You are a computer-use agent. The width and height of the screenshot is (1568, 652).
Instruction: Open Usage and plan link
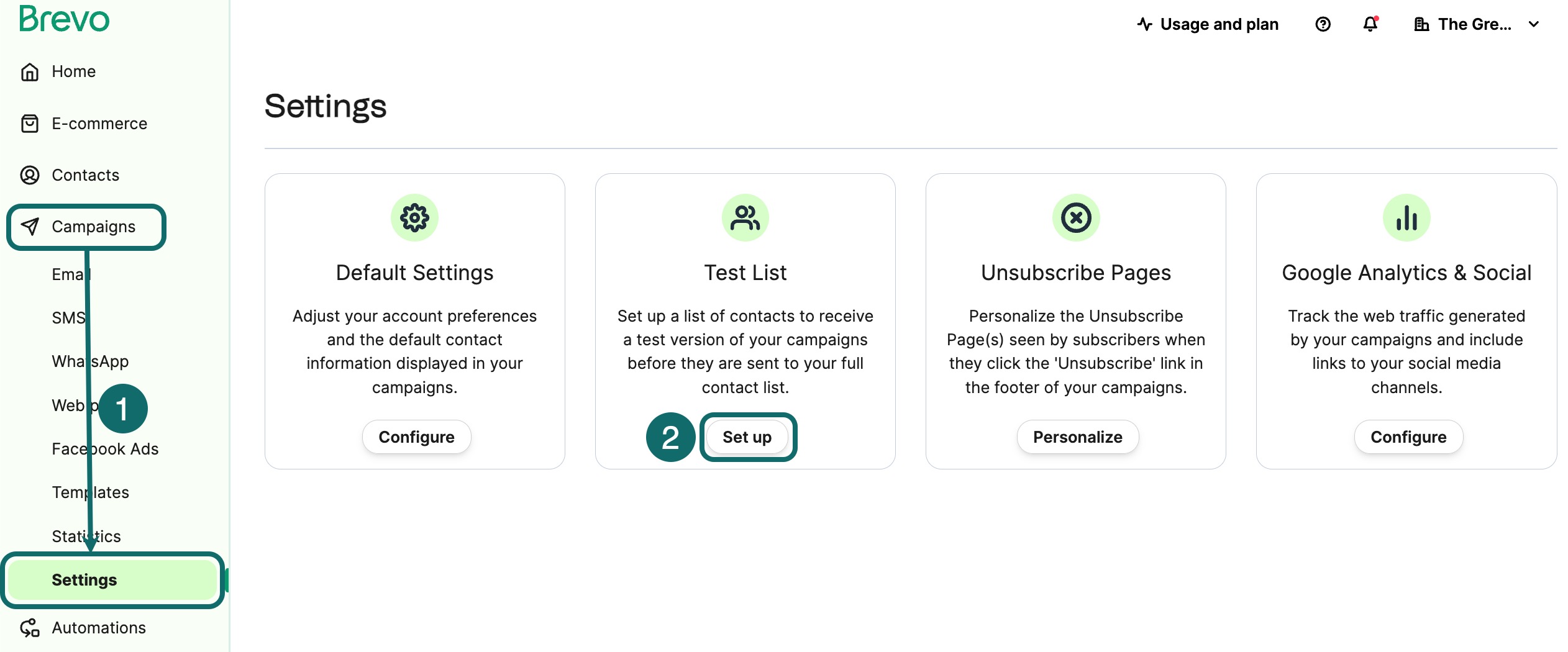click(x=1208, y=24)
